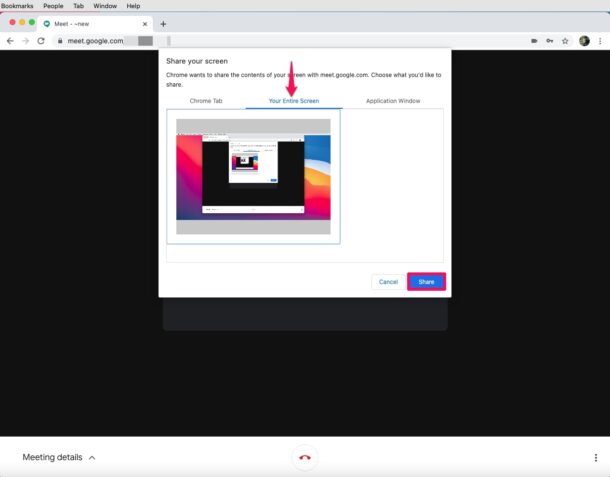This screenshot has height=477, width=610.
Task: Expand the Meeting details chevron
Action: (92, 458)
